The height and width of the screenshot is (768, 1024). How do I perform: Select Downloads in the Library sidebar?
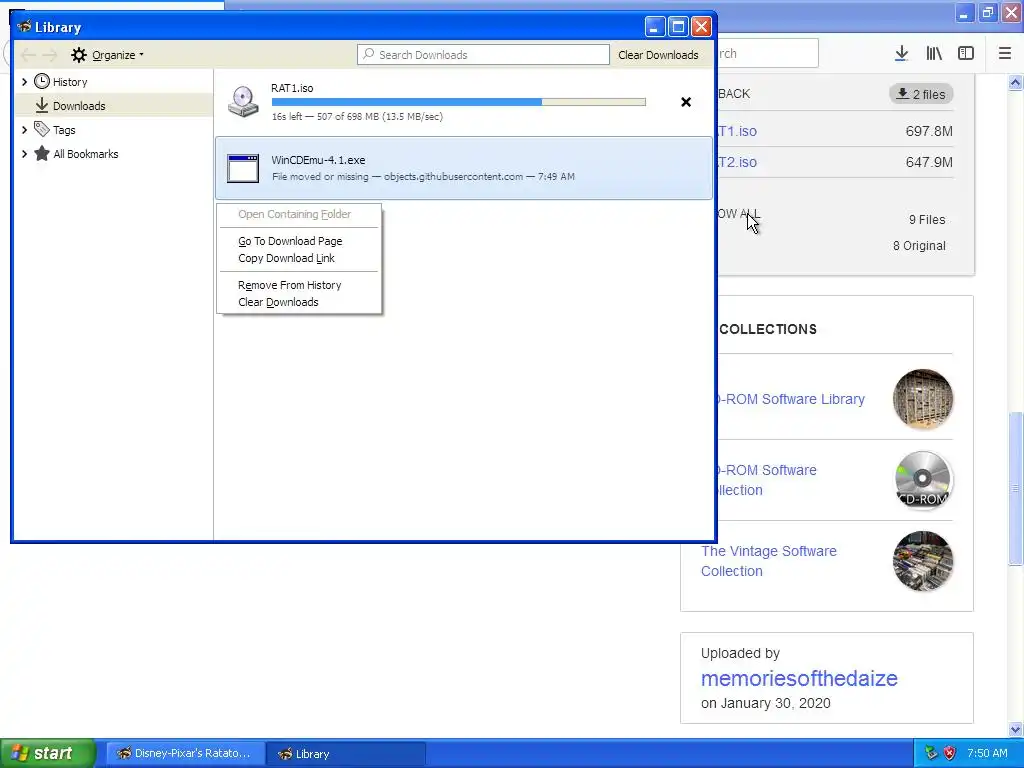[114, 105]
